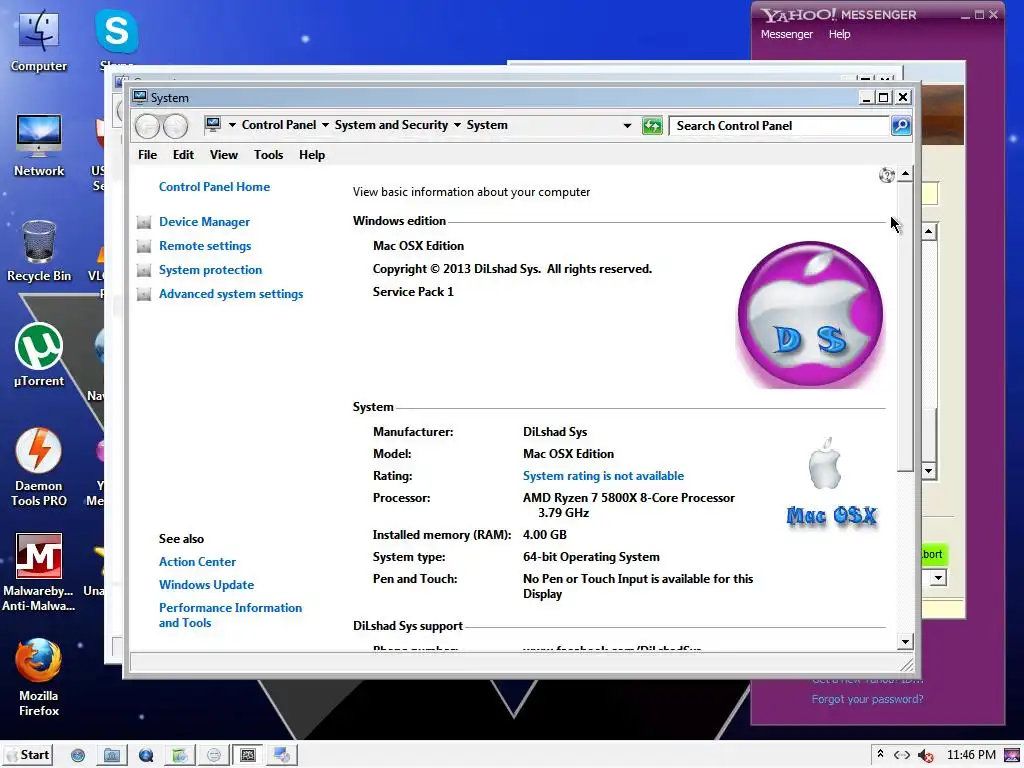The image size is (1024, 768).
Task: Open Remote settings link
Action: 205,246
